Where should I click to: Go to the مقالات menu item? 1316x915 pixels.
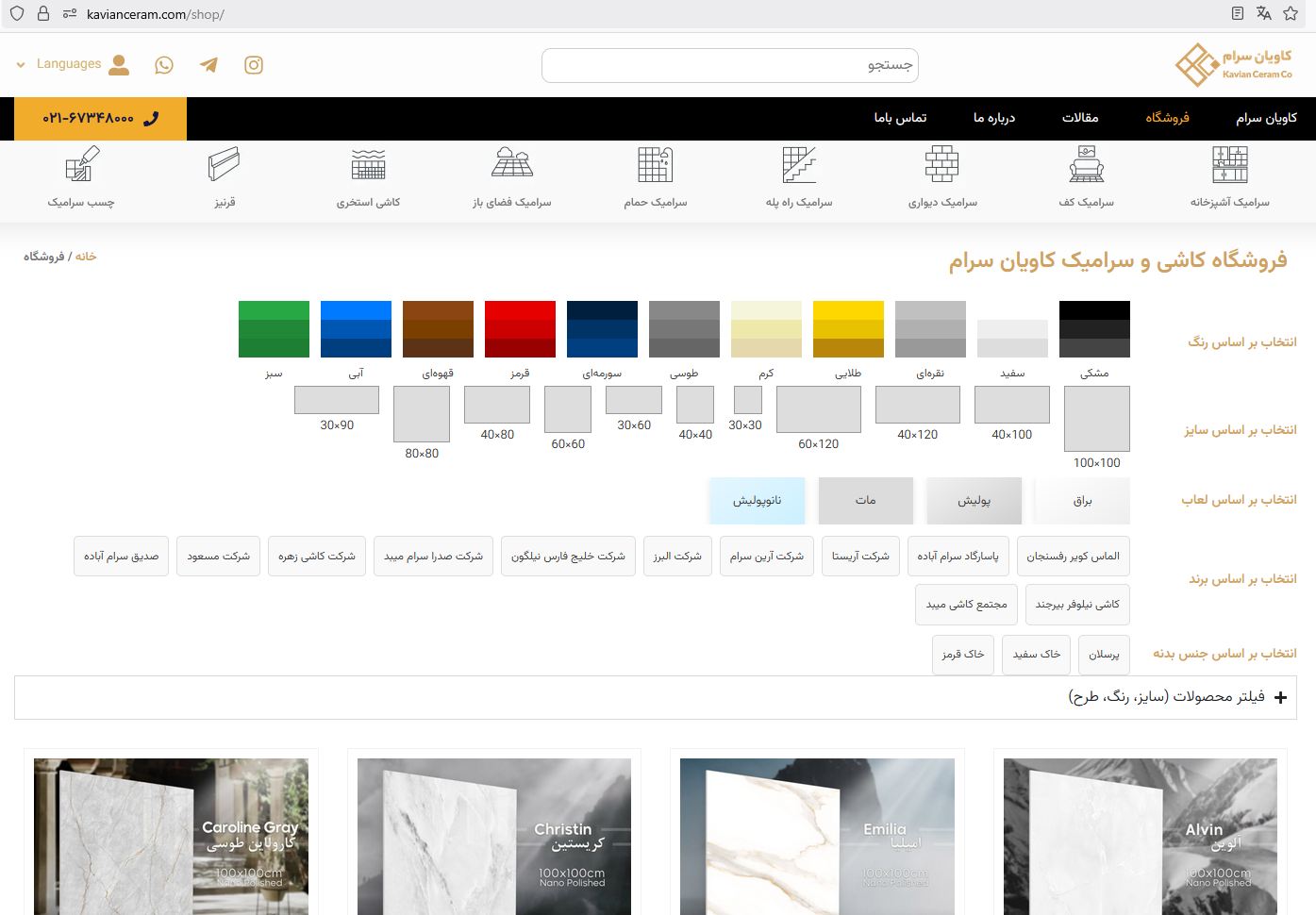(1080, 118)
